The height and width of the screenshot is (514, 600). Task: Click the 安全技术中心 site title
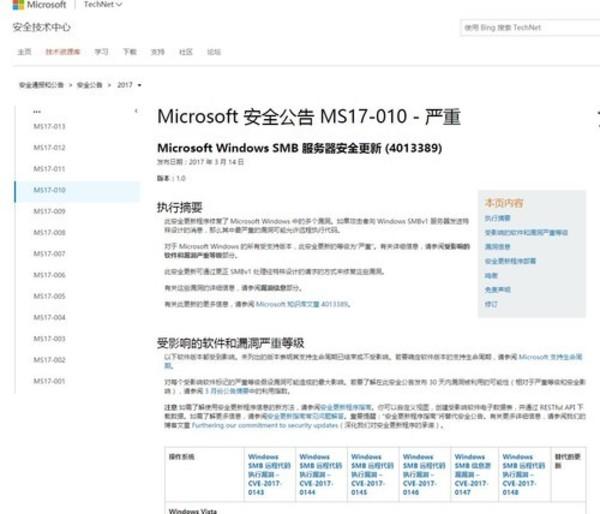pyautogui.click(x=41, y=27)
